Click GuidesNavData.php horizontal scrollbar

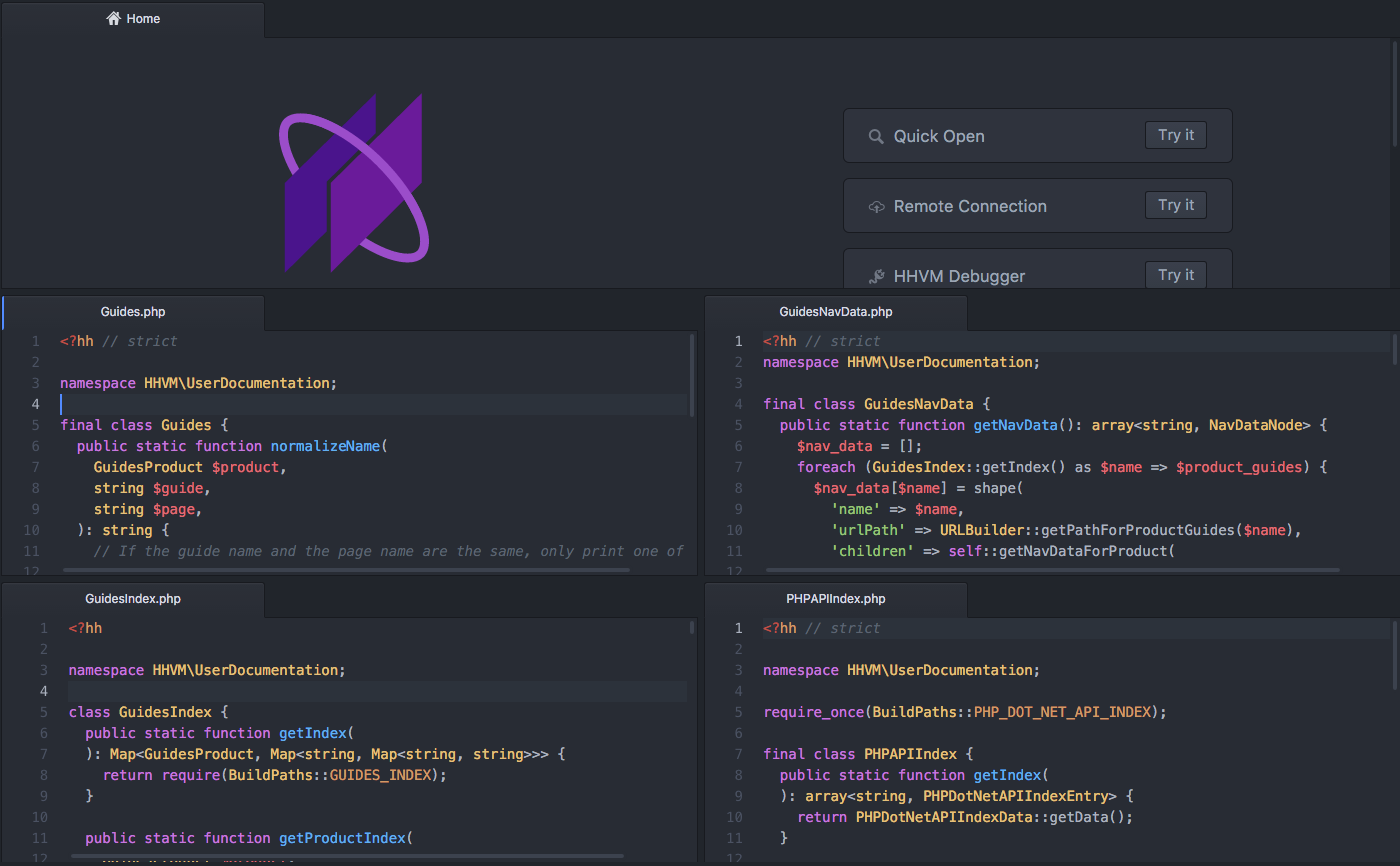1052,570
